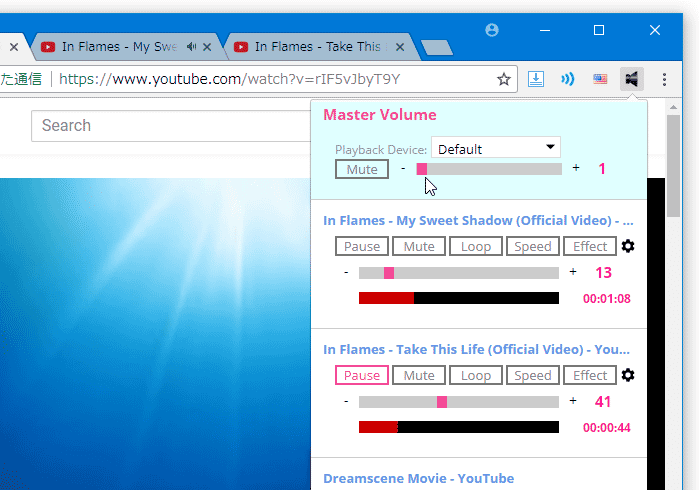699x490 pixels.
Task: Mute the Take This Life video
Action: pos(419,375)
